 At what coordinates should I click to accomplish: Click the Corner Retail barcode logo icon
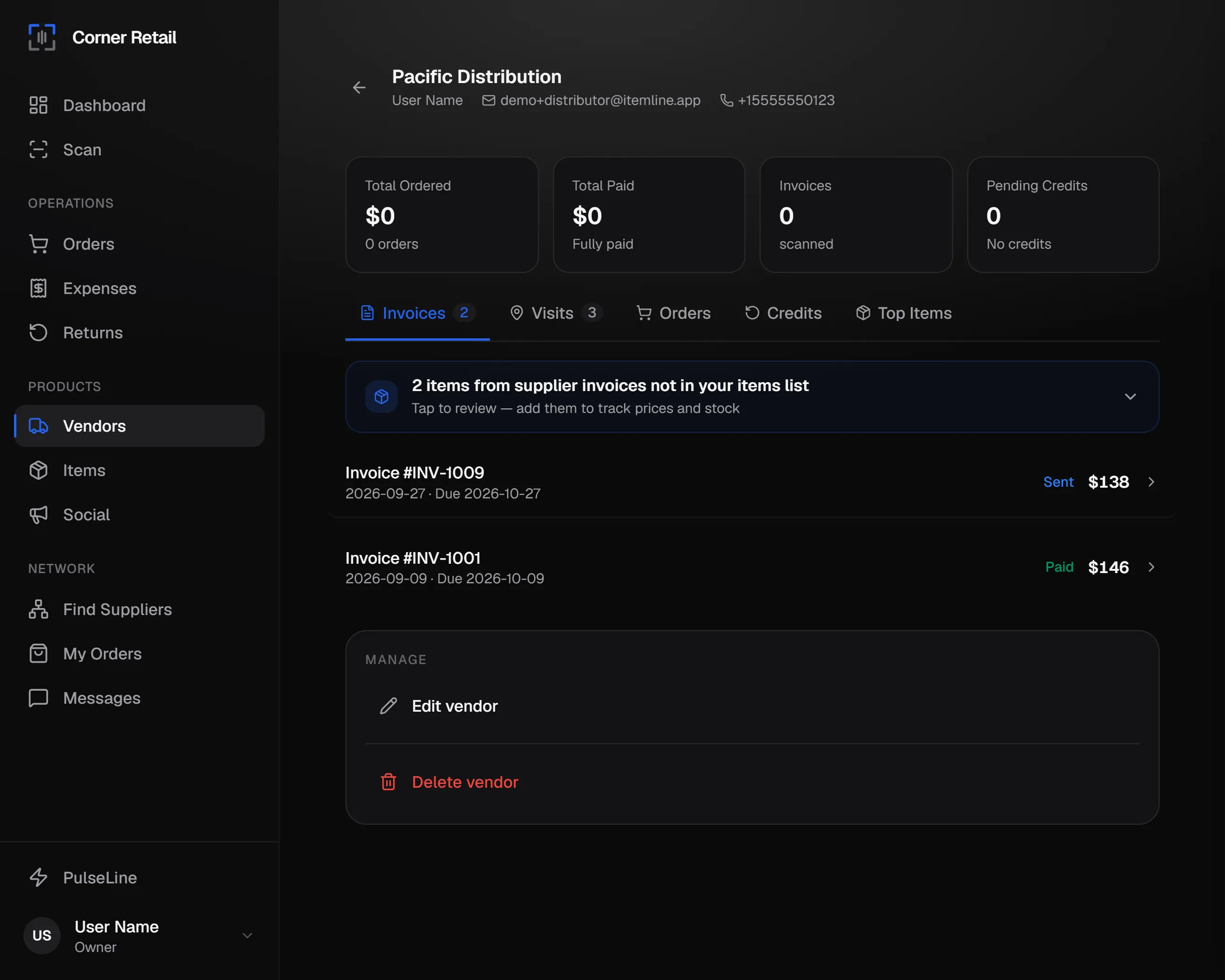pos(42,37)
